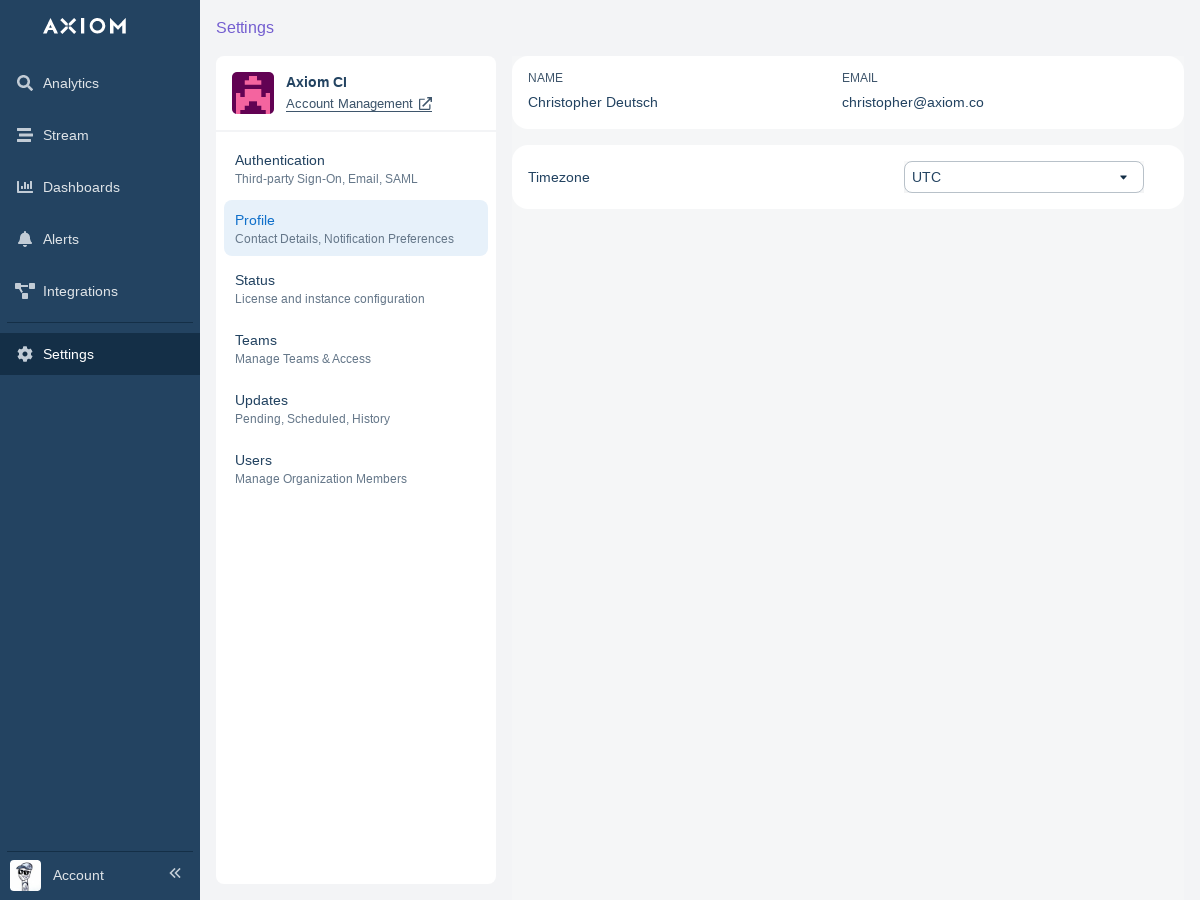
Task: Click the external link icon beside Account Management
Action: tap(425, 104)
